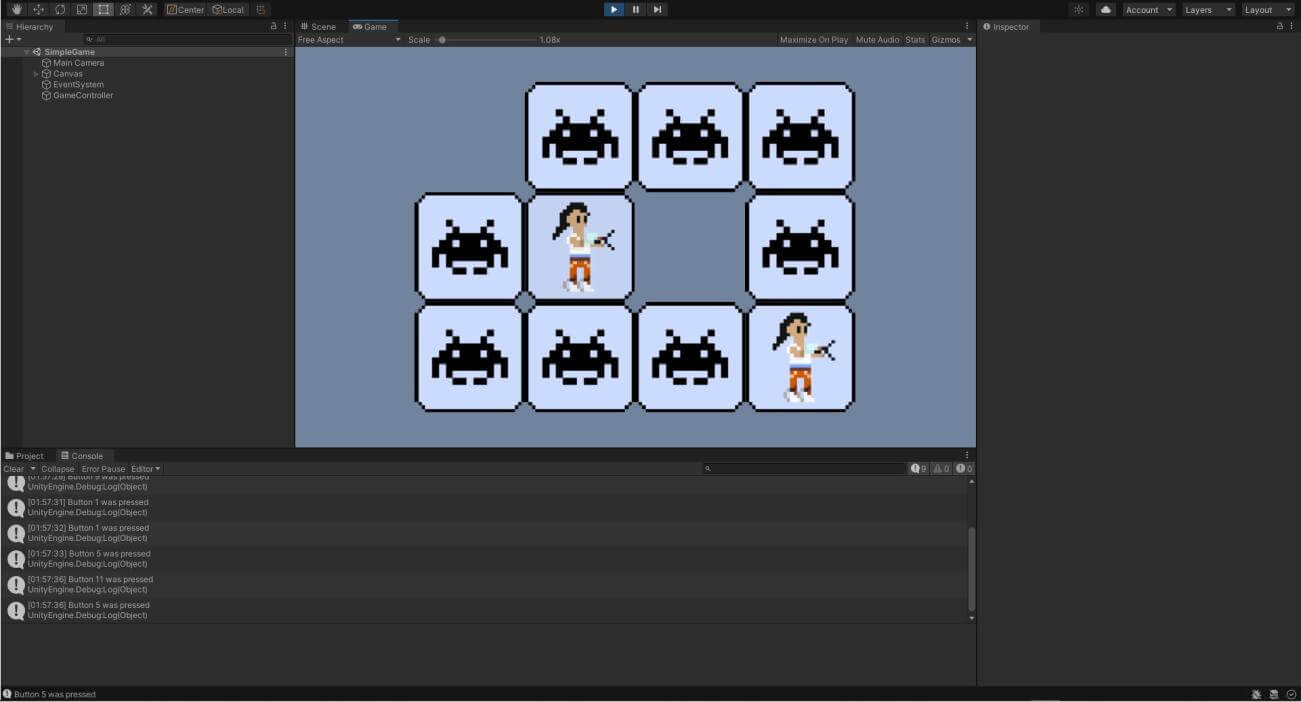Open SimpleGame scene kebab menu
This screenshot has width=1301, height=702.
[286, 51]
